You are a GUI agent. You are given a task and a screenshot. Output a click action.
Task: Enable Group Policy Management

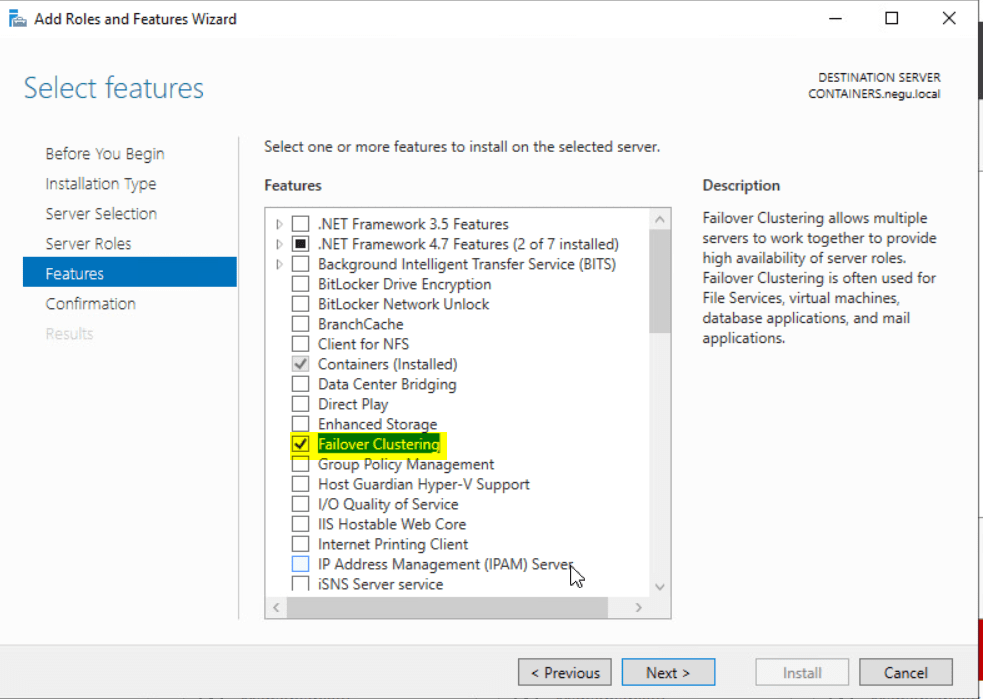[x=301, y=464]
